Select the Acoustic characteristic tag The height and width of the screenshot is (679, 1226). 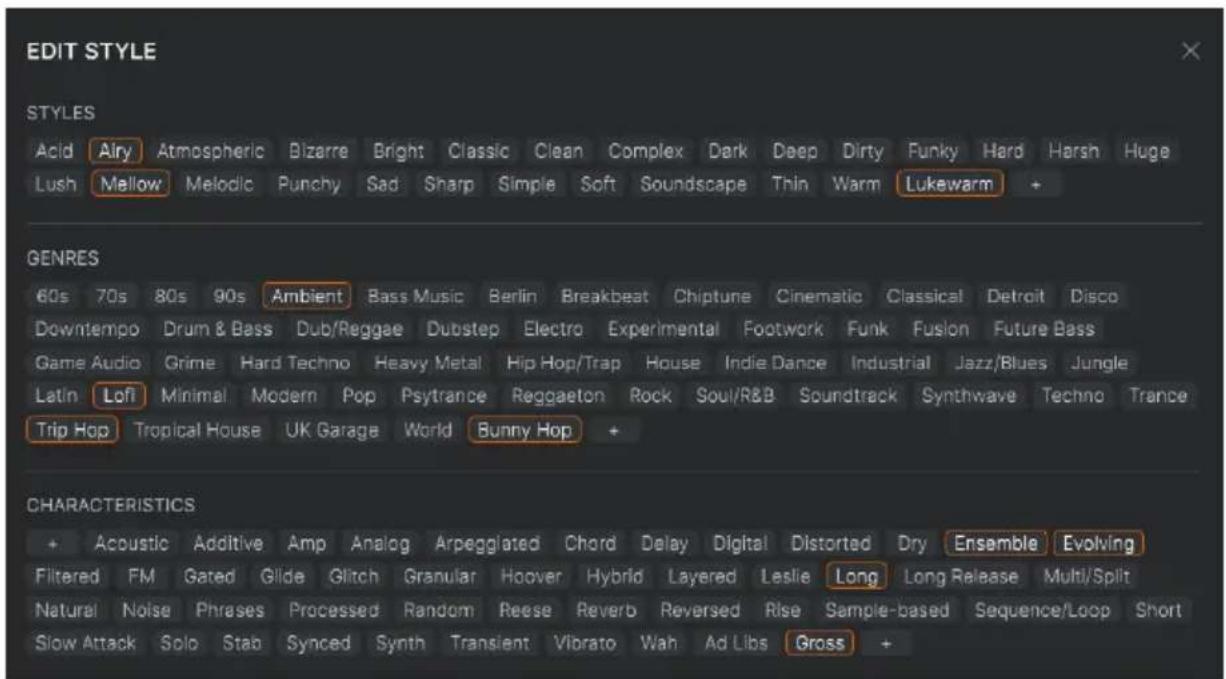[x=132, y=544]
